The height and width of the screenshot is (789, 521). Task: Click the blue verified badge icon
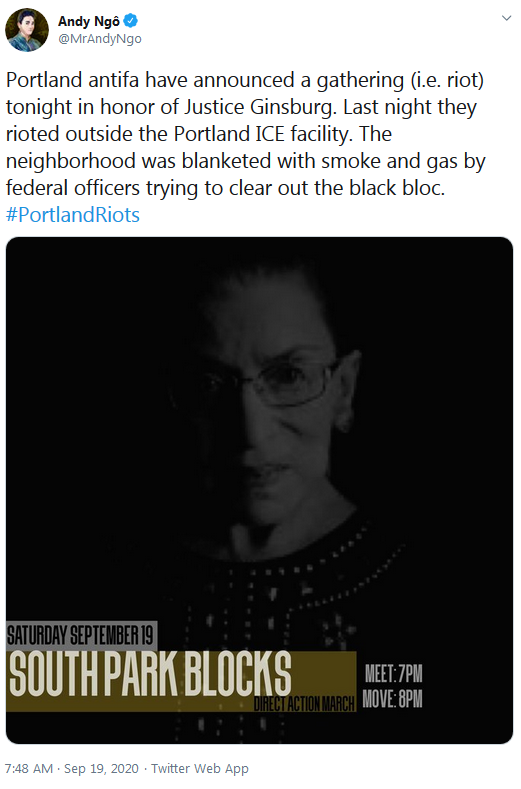point(131,21)
